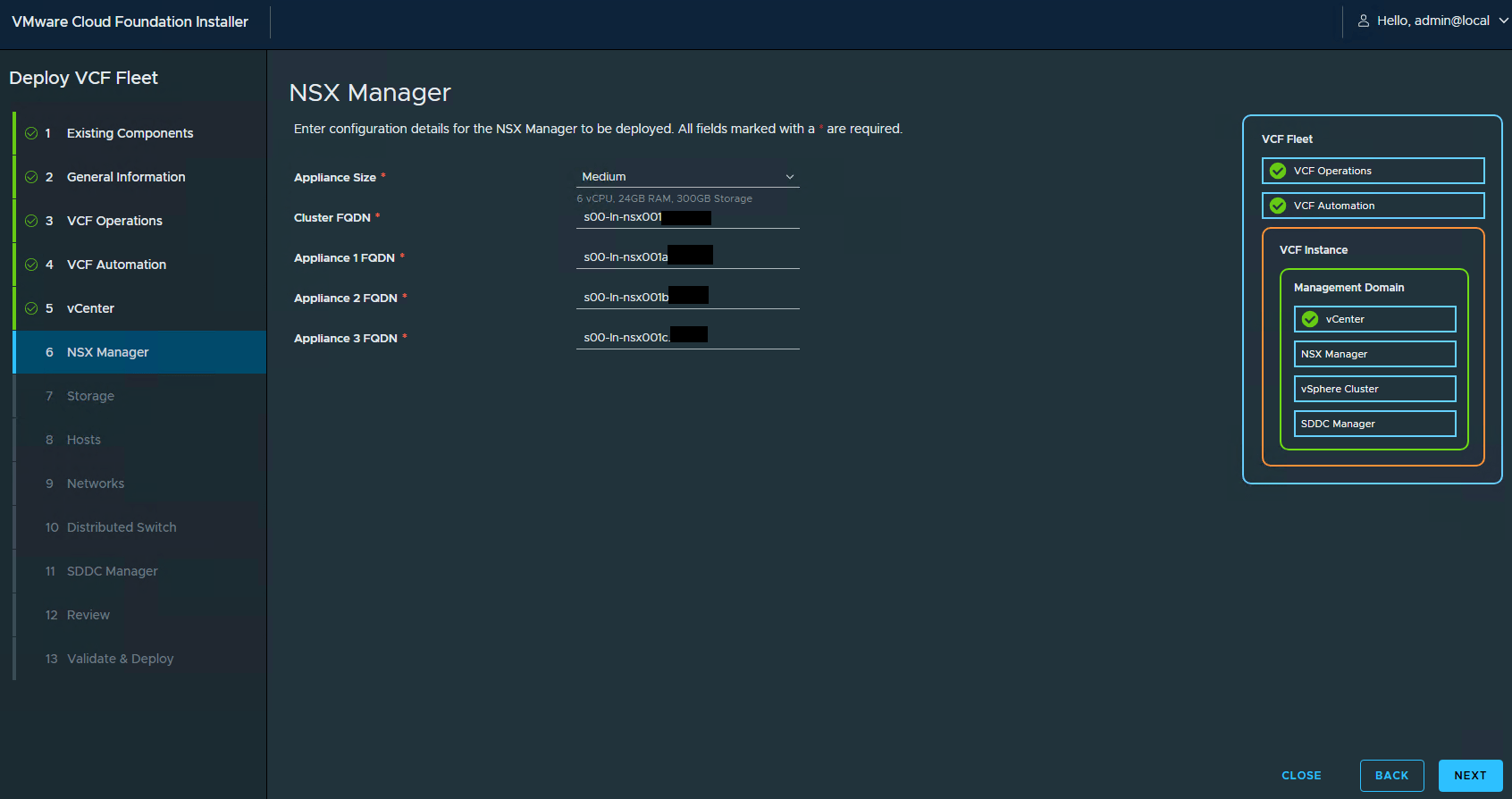Click the VMware Cloud Foundation Installer title
This screenshot has height=799, width=1512.
(x=130, y=21)
